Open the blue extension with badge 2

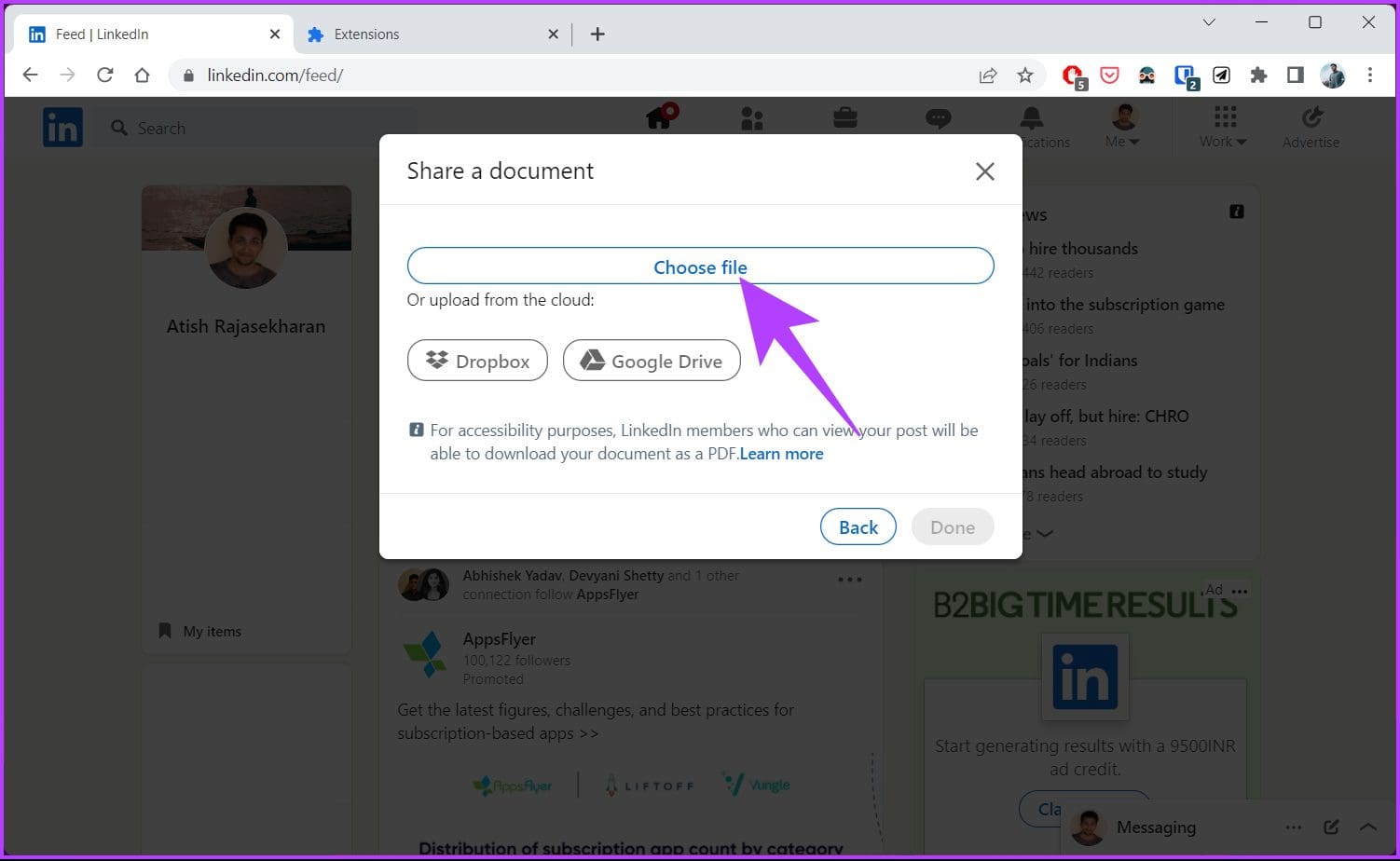pyautogui.click(x=1185, y=76)
